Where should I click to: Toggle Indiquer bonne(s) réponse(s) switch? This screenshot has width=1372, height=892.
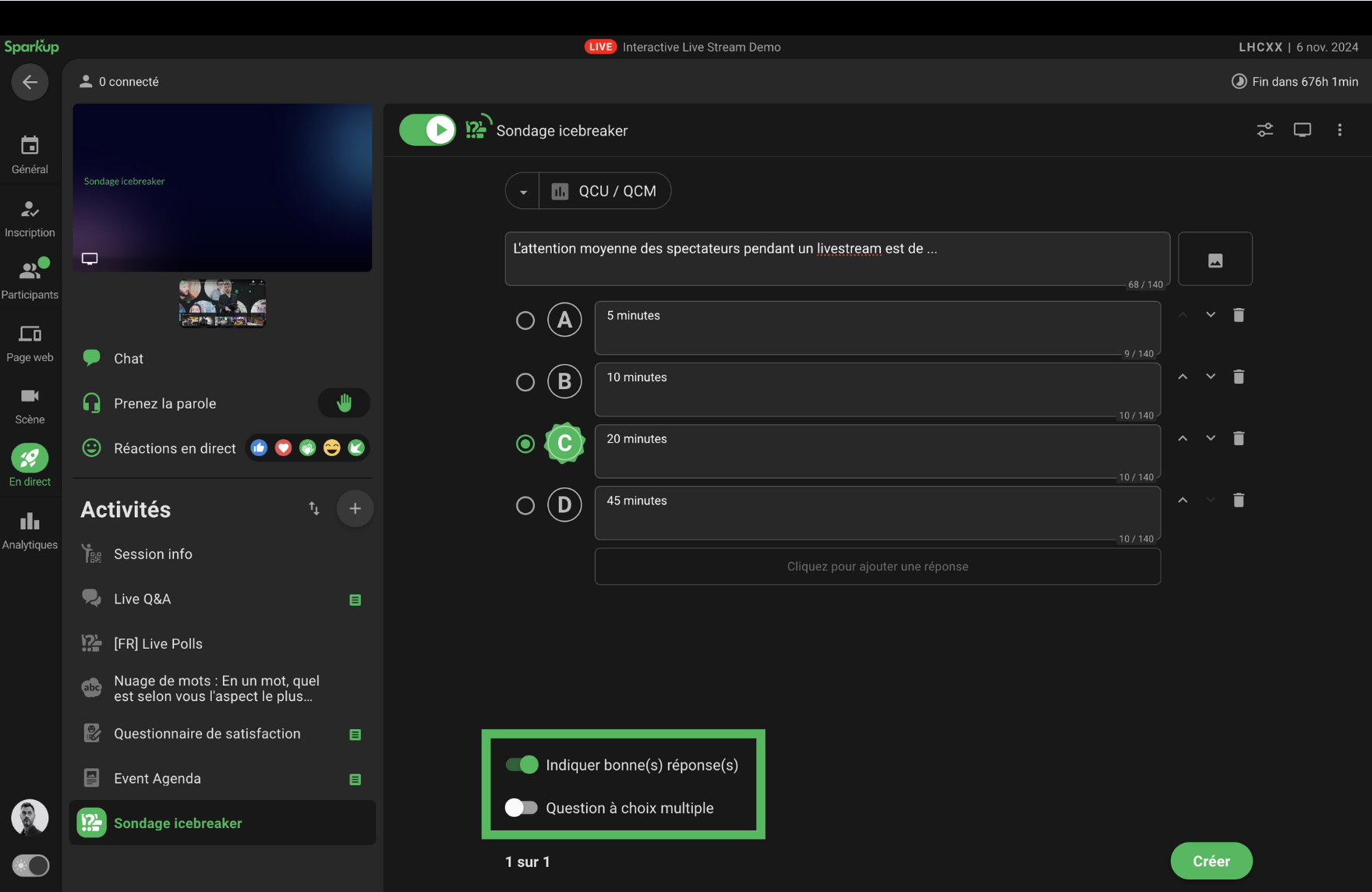522,765
